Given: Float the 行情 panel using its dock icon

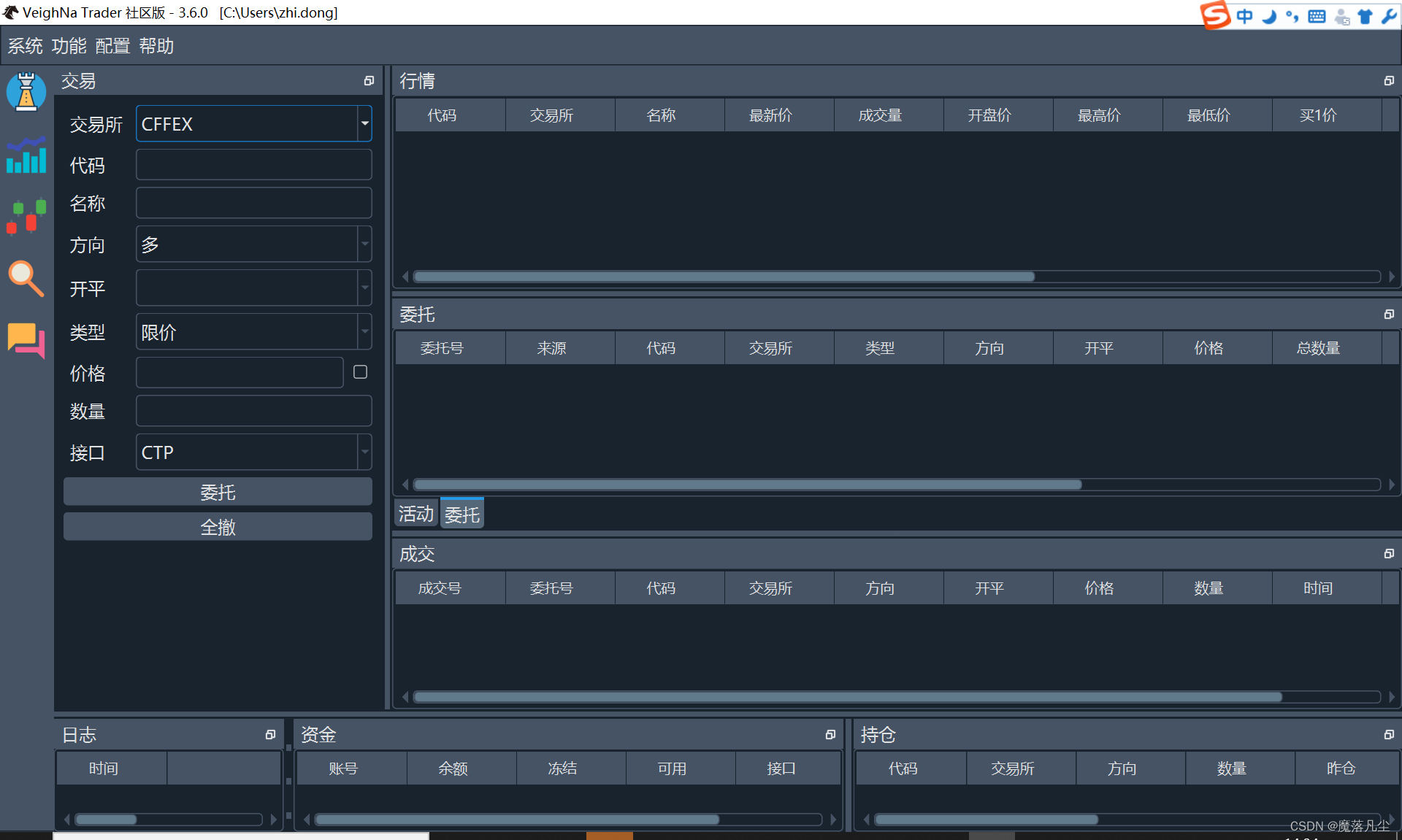Looking at the screenshot, I should 1388,81.
